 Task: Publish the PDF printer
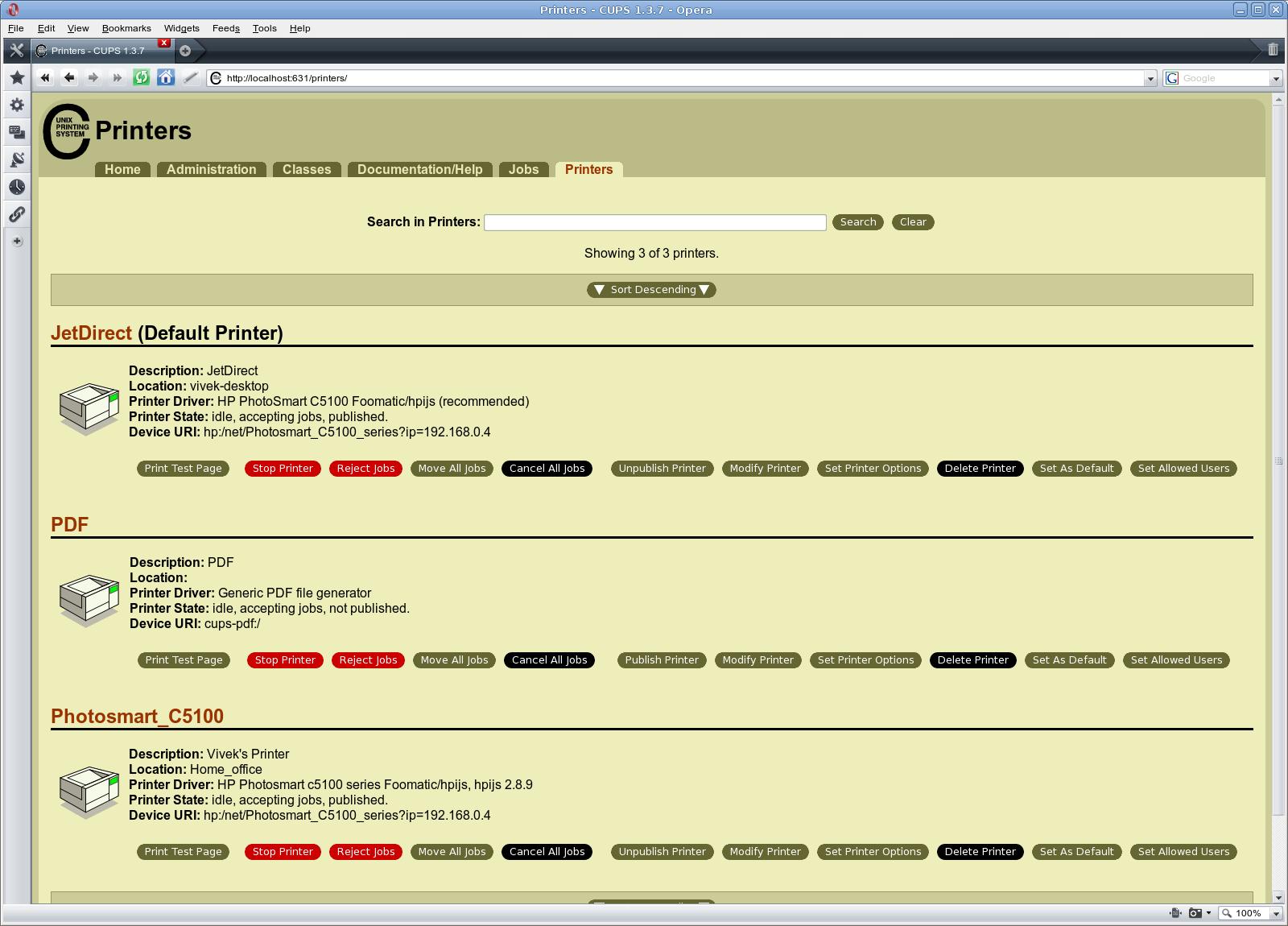(662, 660)
